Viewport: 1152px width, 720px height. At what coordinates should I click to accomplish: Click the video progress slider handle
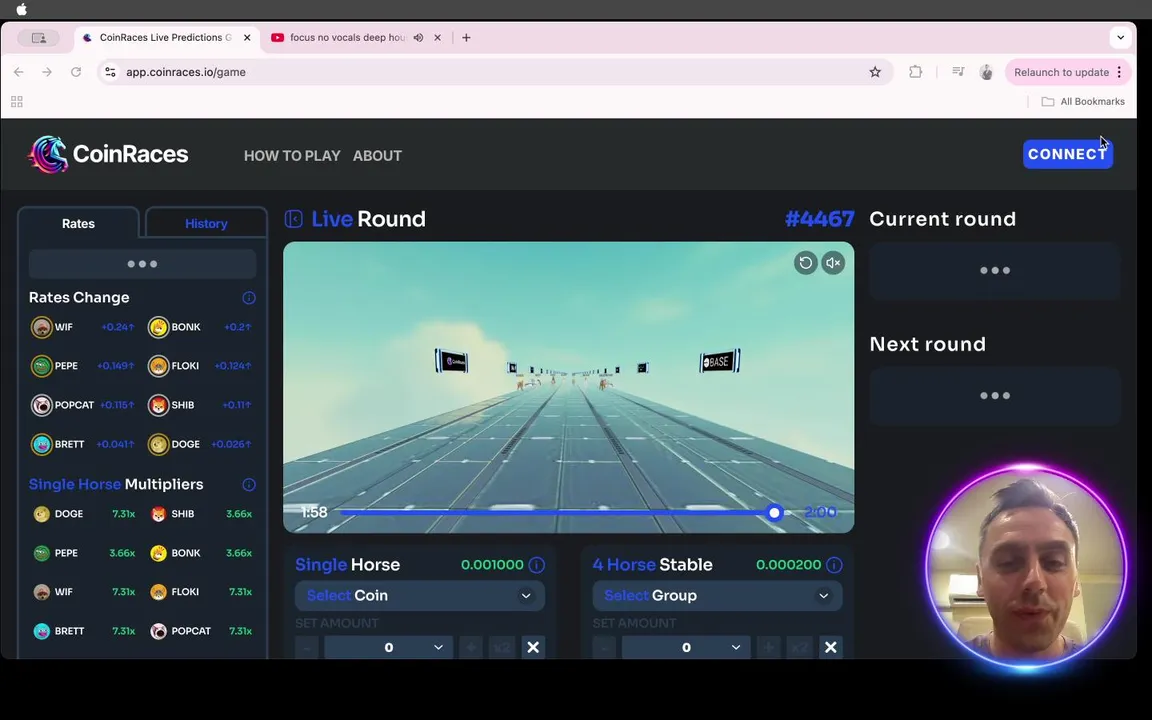tap(774, 513)
